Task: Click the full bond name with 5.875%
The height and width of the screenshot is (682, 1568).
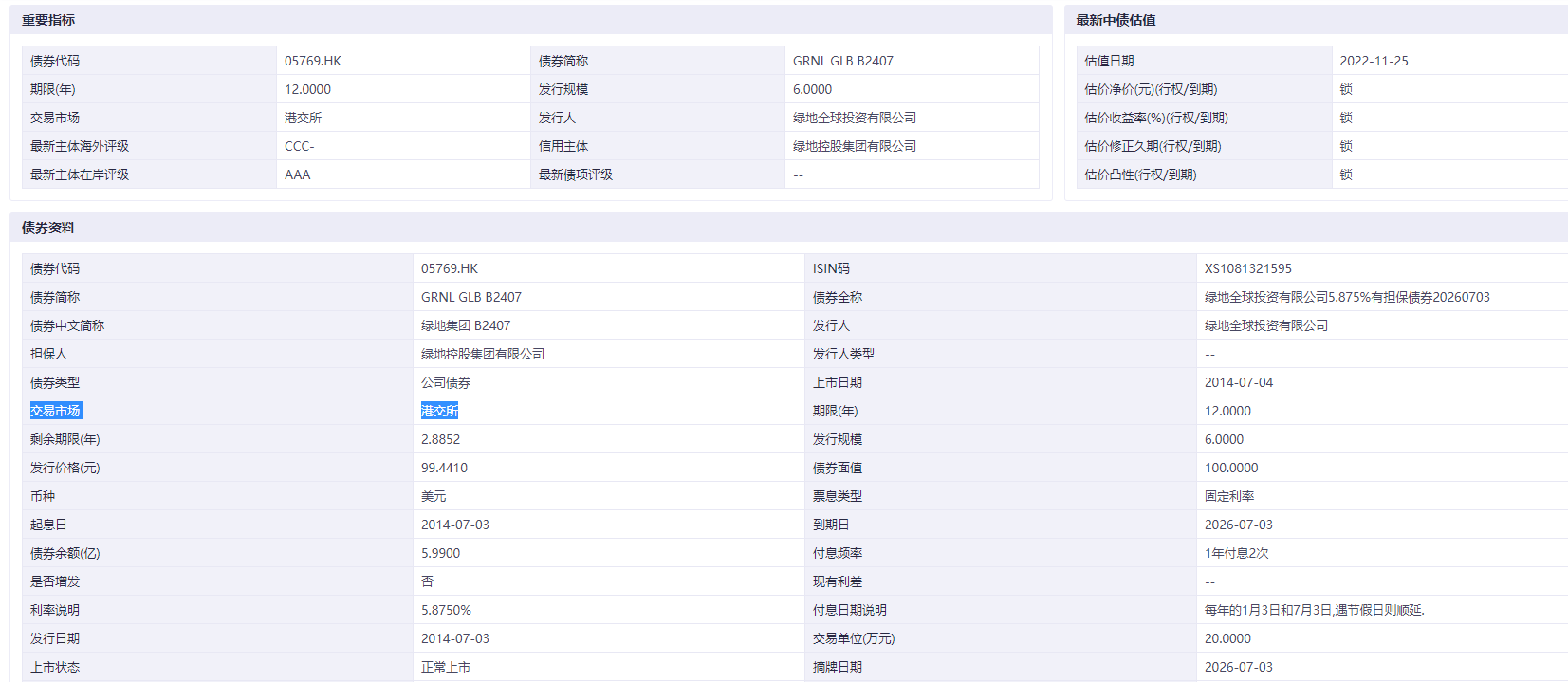Action: pyautogui.click(x=1347, y=297)
